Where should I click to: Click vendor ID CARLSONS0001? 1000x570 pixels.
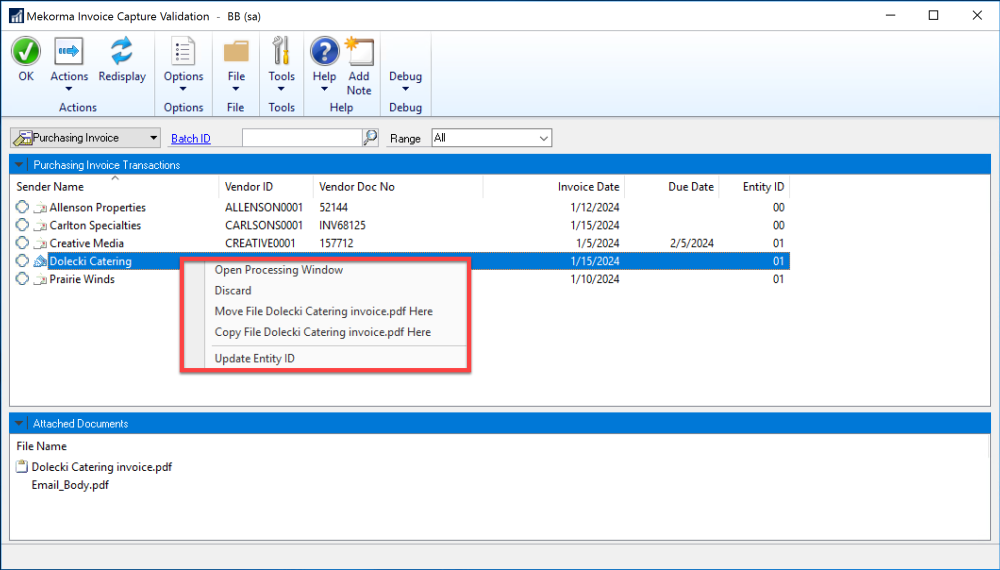(x=264, y=225)
